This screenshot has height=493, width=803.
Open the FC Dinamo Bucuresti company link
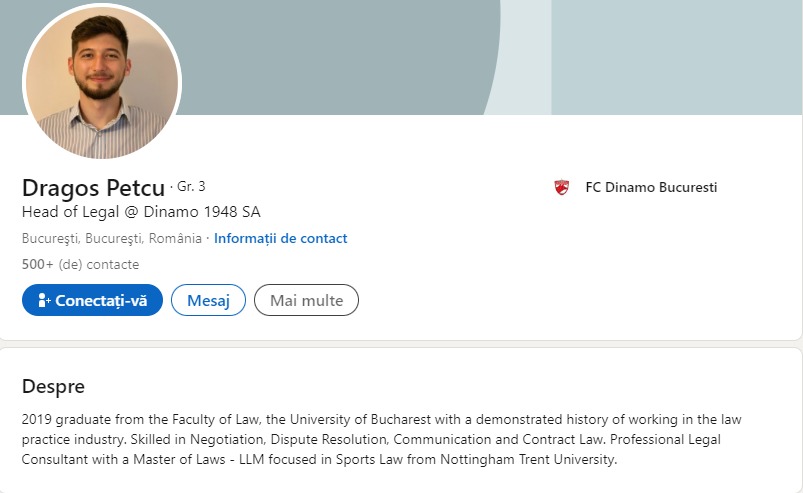[x=651, y=187]
